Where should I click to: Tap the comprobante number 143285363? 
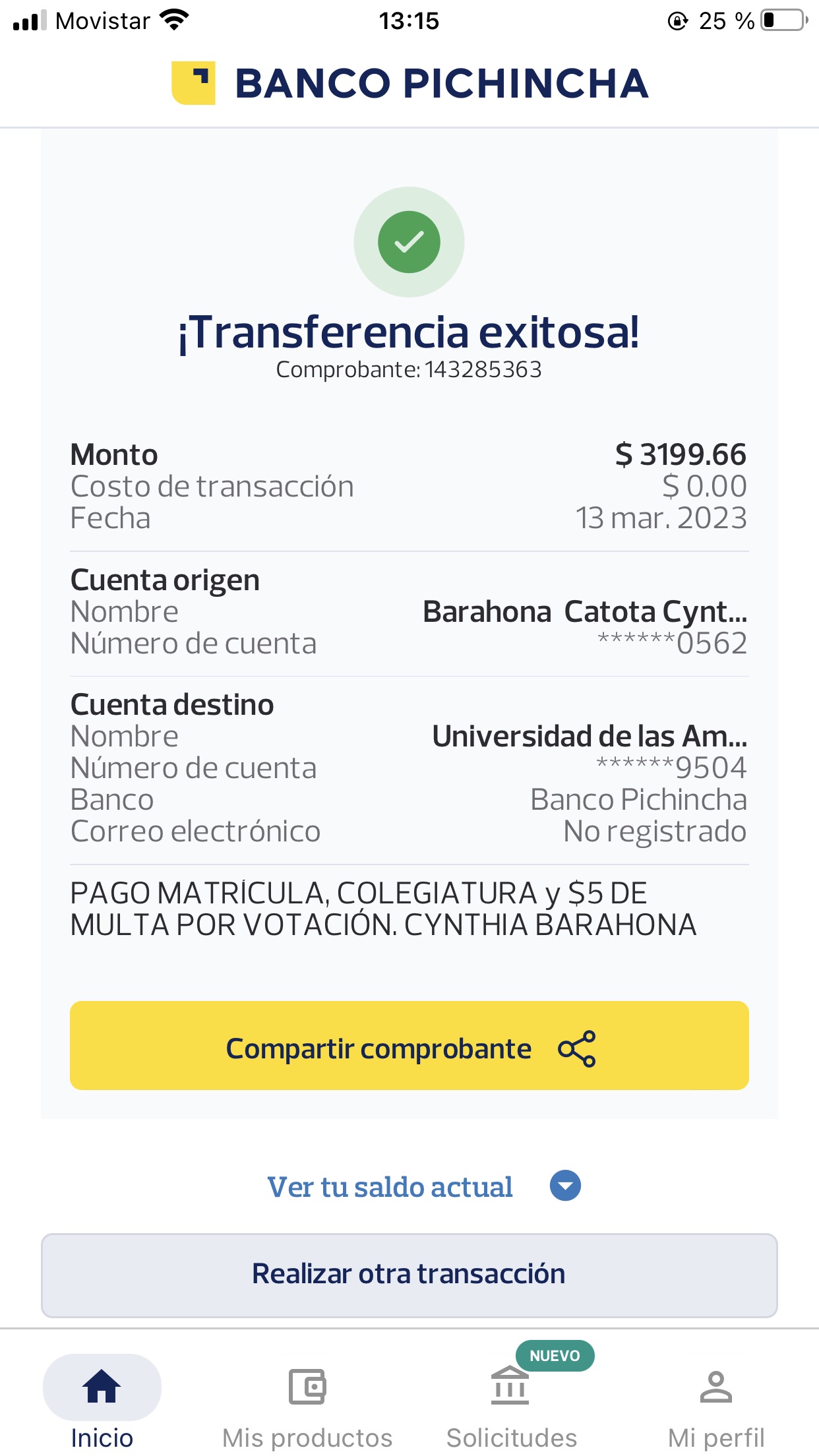point(483,370)
